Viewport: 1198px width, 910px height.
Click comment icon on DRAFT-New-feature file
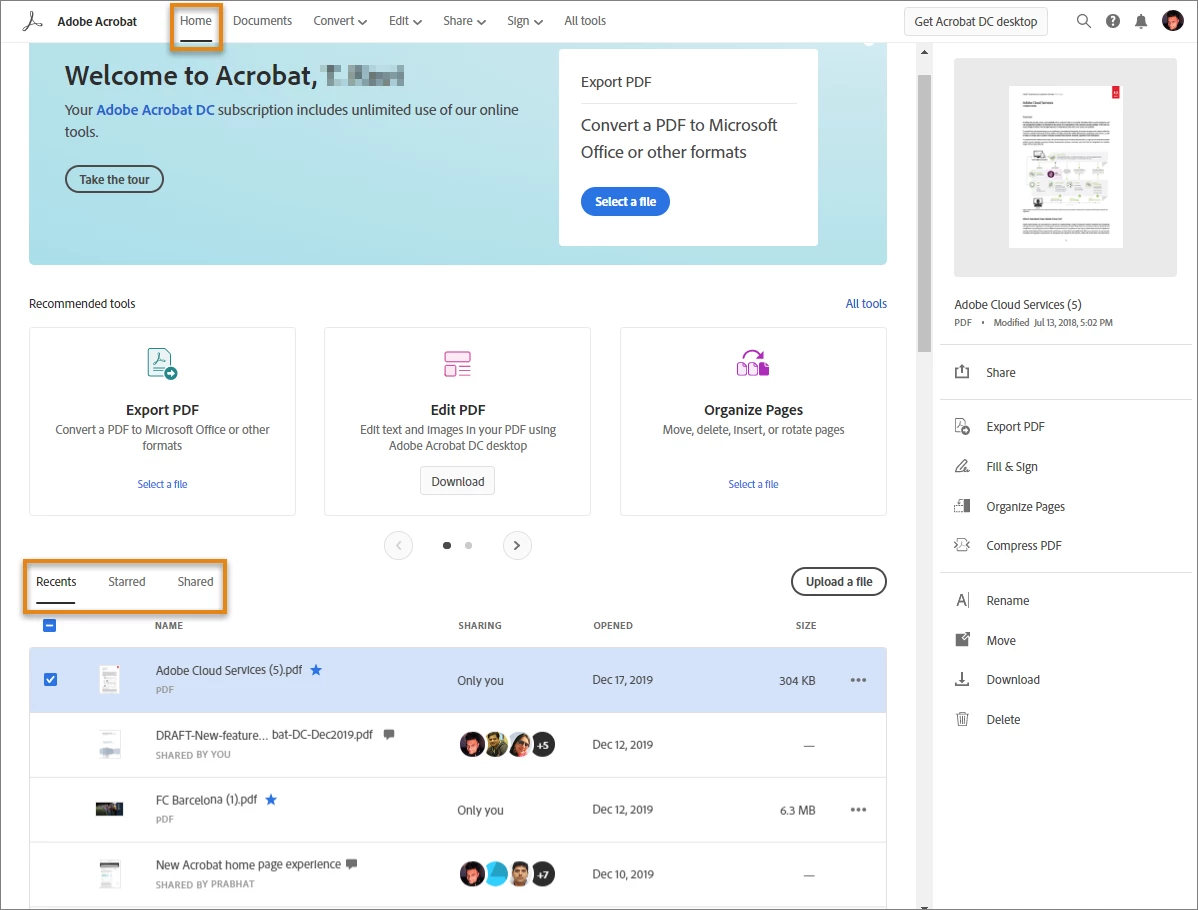tap(389, 734)
